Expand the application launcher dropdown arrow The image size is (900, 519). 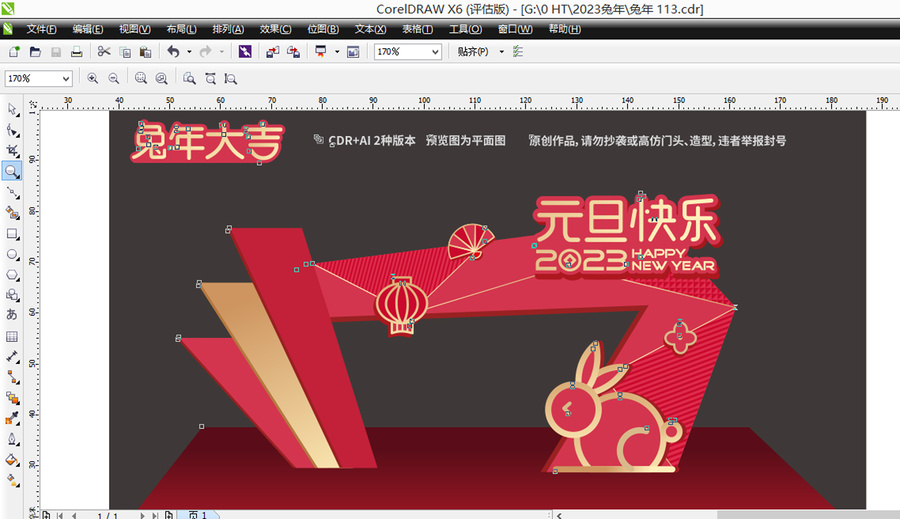(x=337, y=52)
